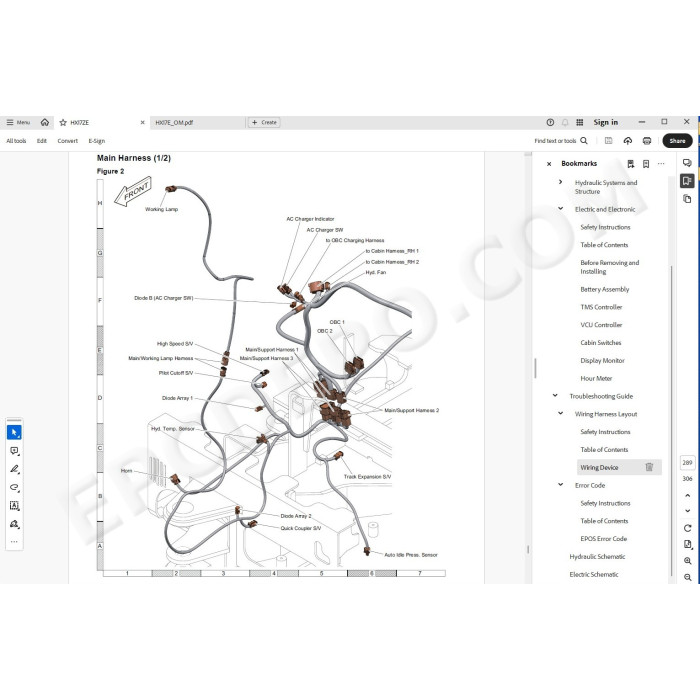Close the Bookmarks panel
Screen dimensions: 700x700
[x=549, y=164]
